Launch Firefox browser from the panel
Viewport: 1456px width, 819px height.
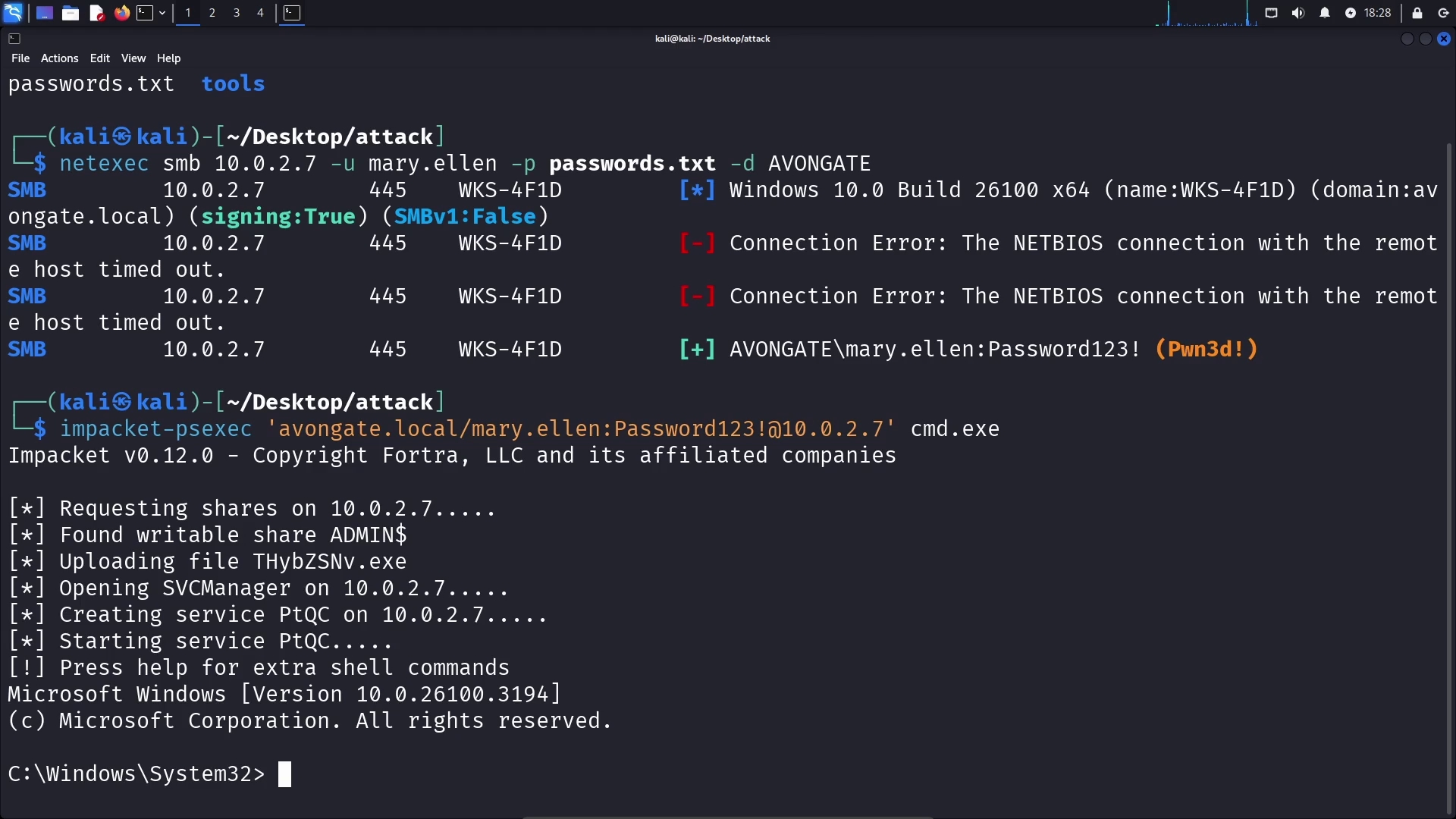coord(121,13)
